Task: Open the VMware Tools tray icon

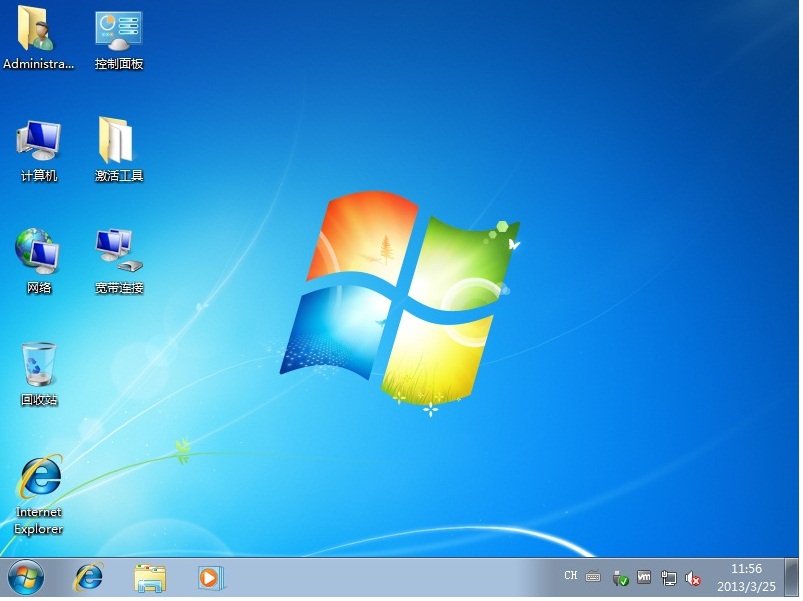Action: [x=644, y=577]
